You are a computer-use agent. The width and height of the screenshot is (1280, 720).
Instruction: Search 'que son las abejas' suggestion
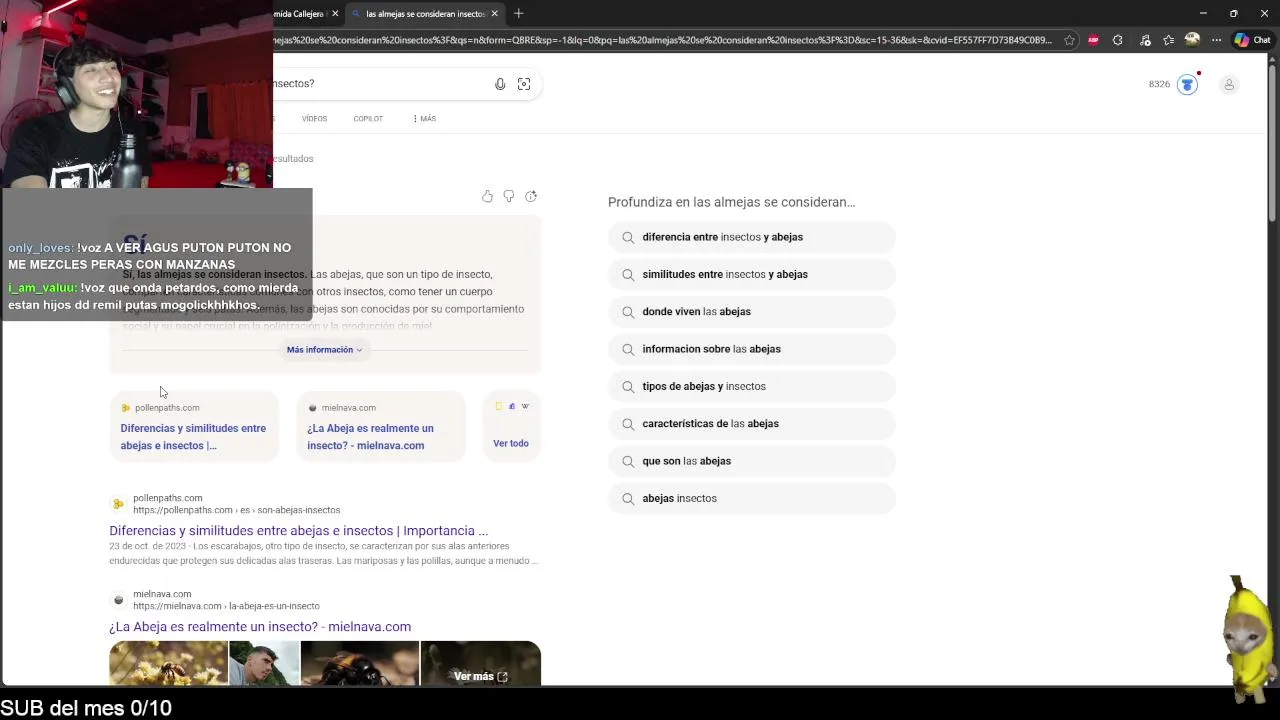coord(752,461)
